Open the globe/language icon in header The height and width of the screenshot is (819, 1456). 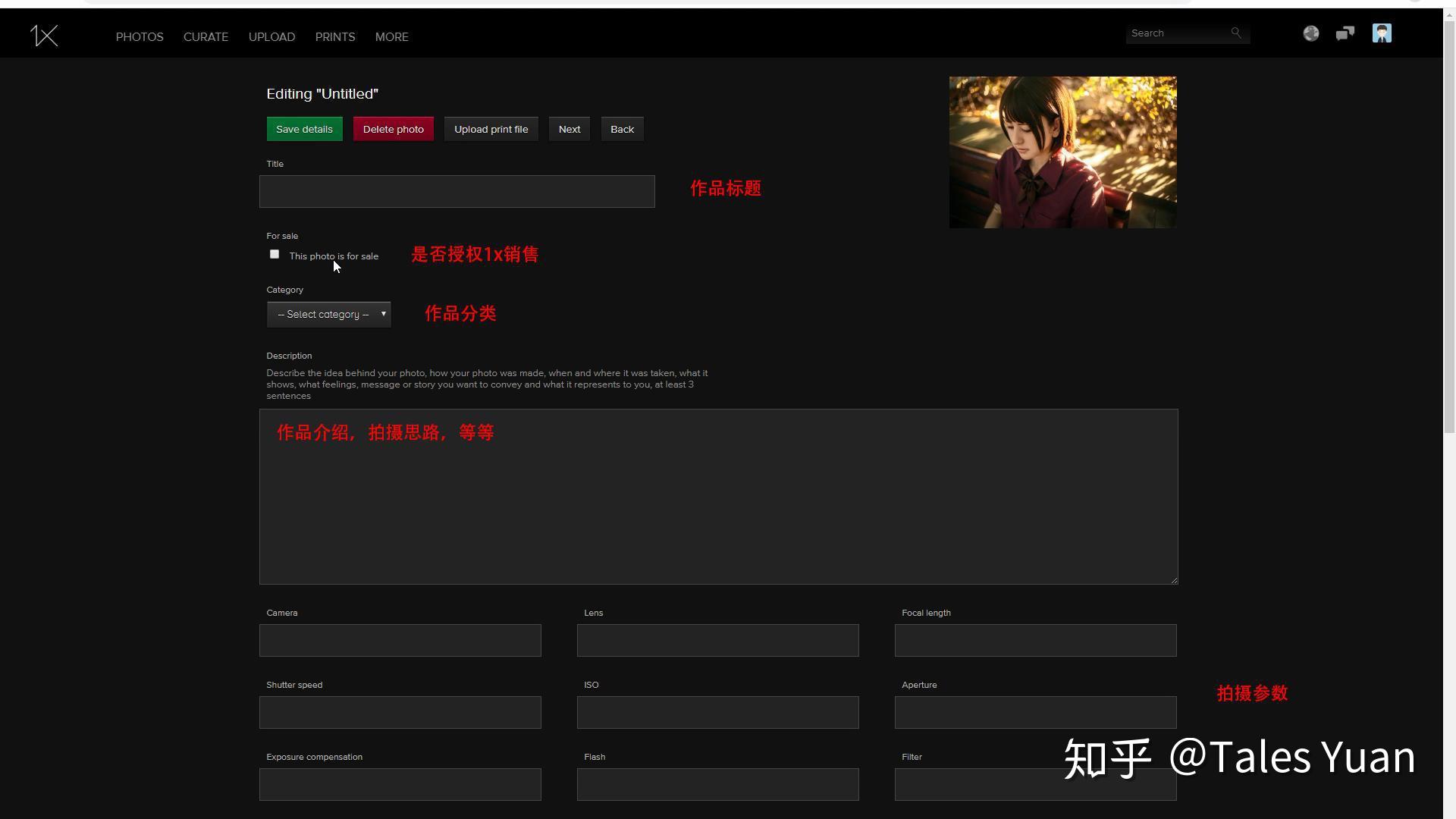[1310, 33]
